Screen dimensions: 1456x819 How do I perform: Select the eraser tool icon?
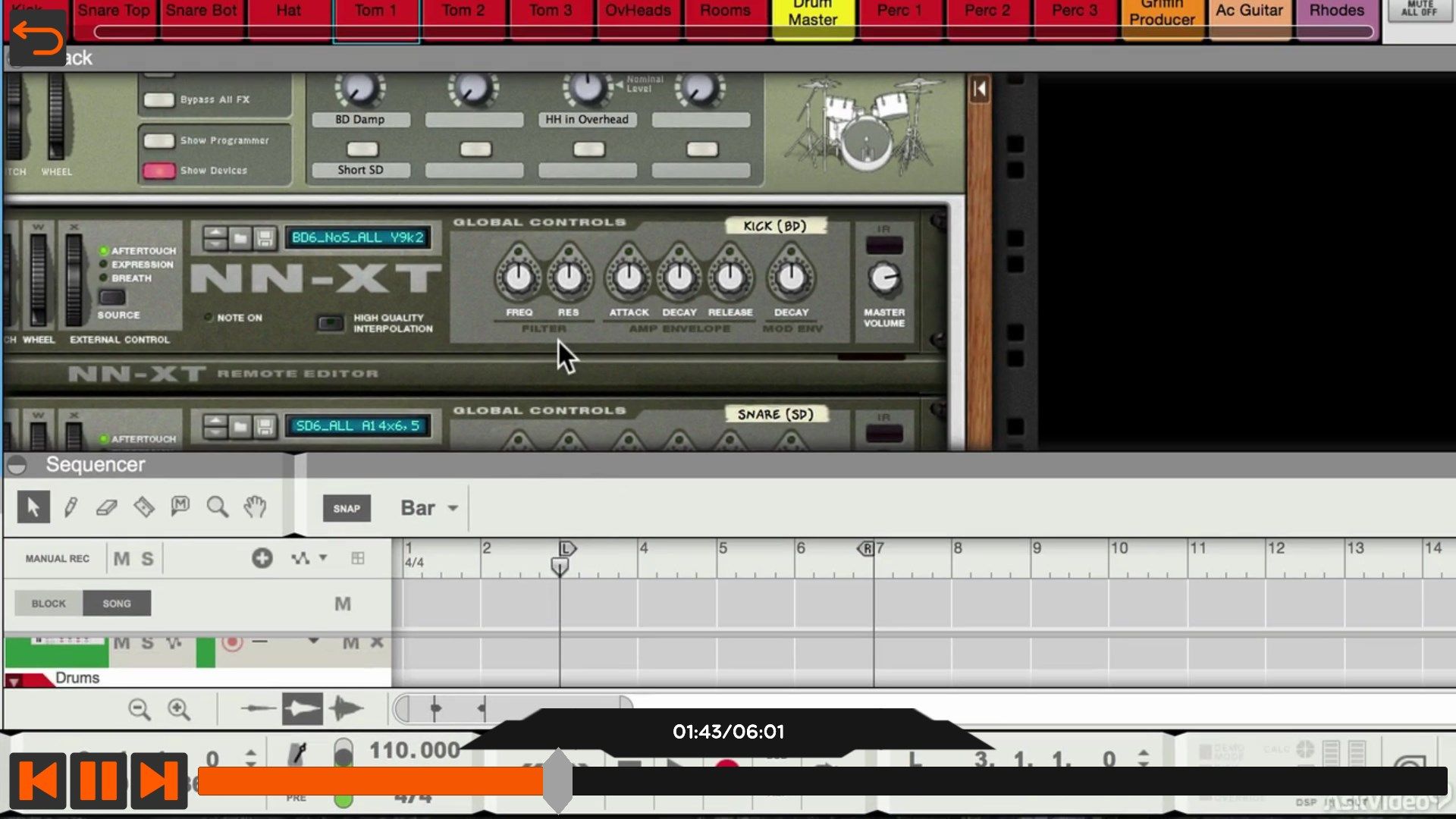pyautogui.click(x=106, y=507)
